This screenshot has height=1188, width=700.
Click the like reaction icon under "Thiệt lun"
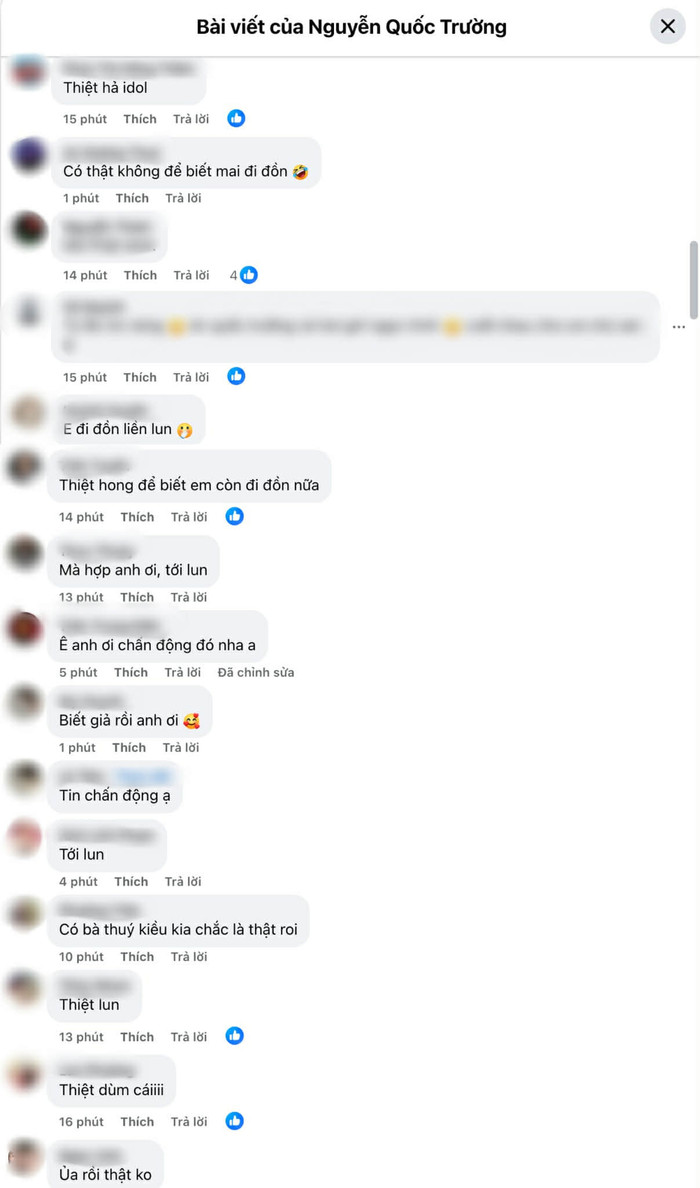click(235, 1036)
